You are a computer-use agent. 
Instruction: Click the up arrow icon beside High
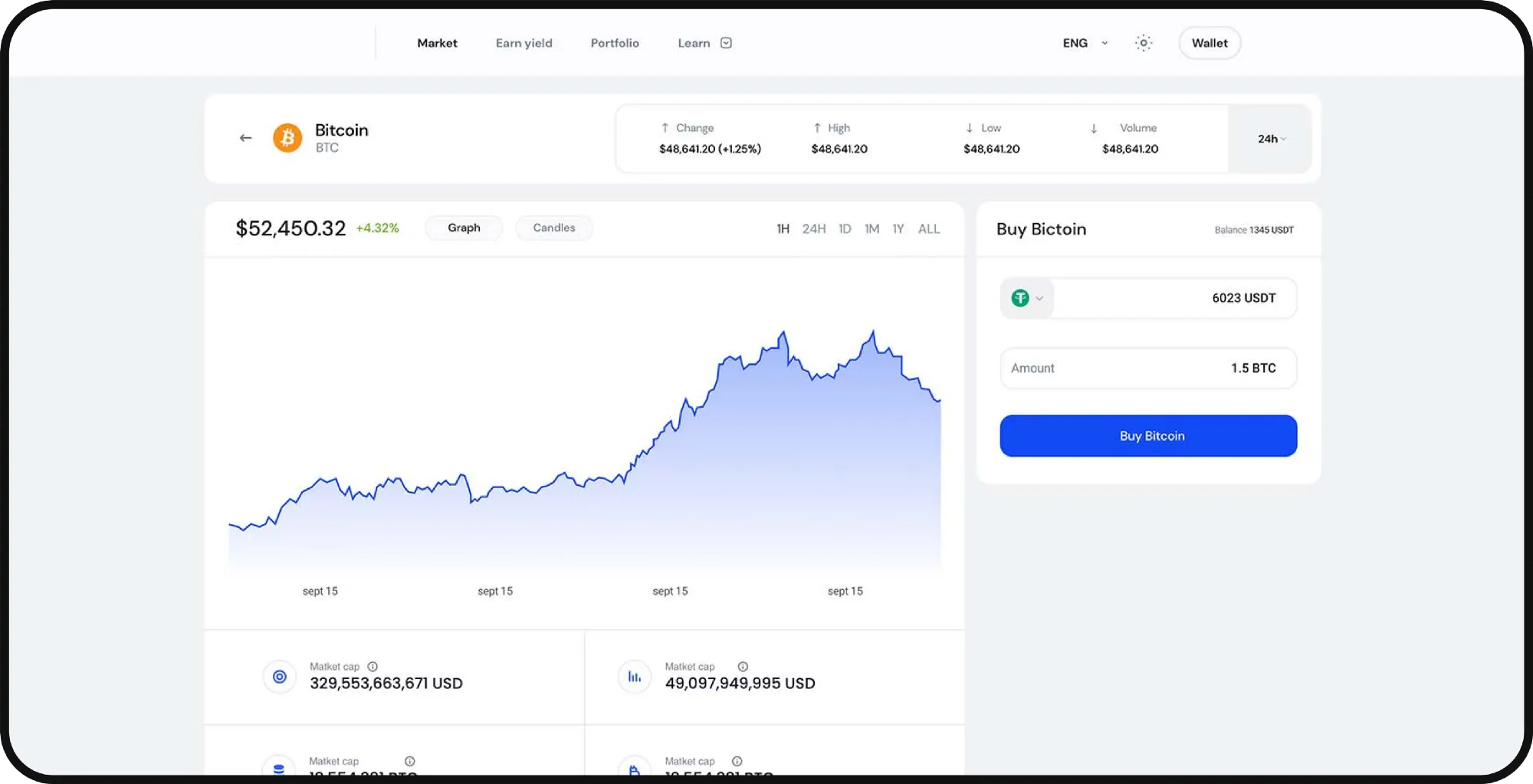(x=817, y=128)
